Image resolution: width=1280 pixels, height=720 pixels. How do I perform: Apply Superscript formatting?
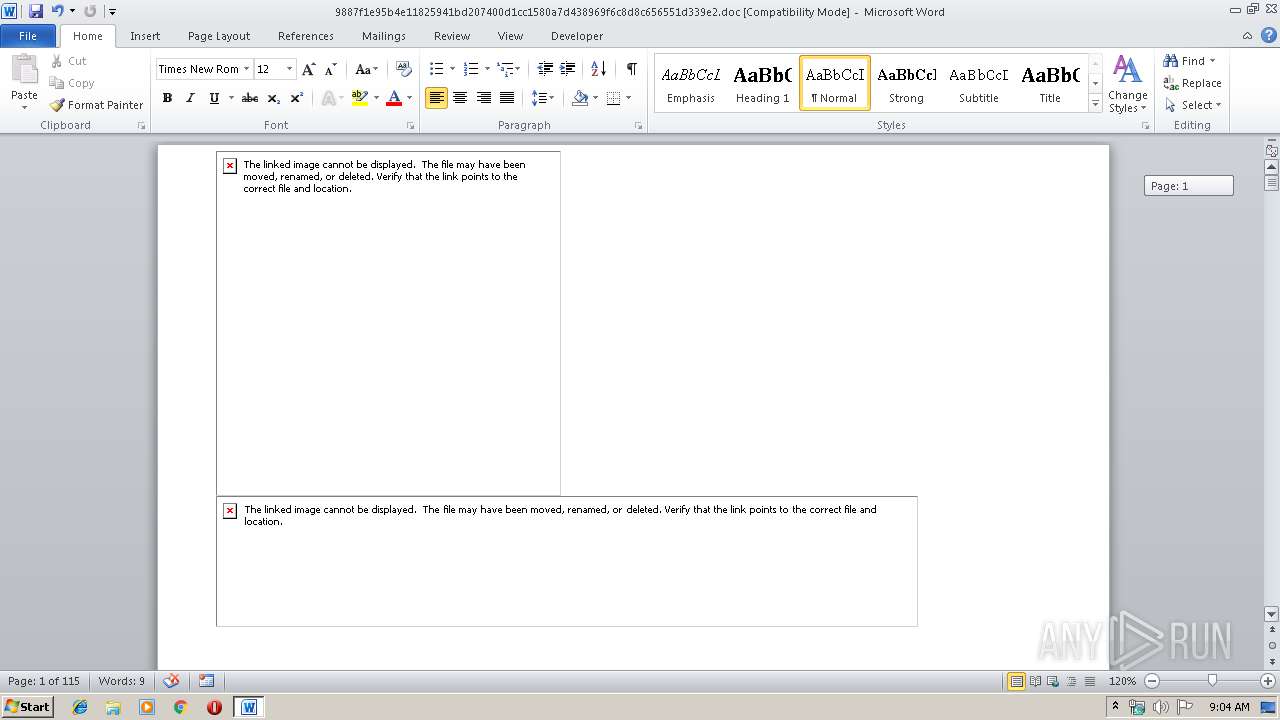[x=297, y=98]
